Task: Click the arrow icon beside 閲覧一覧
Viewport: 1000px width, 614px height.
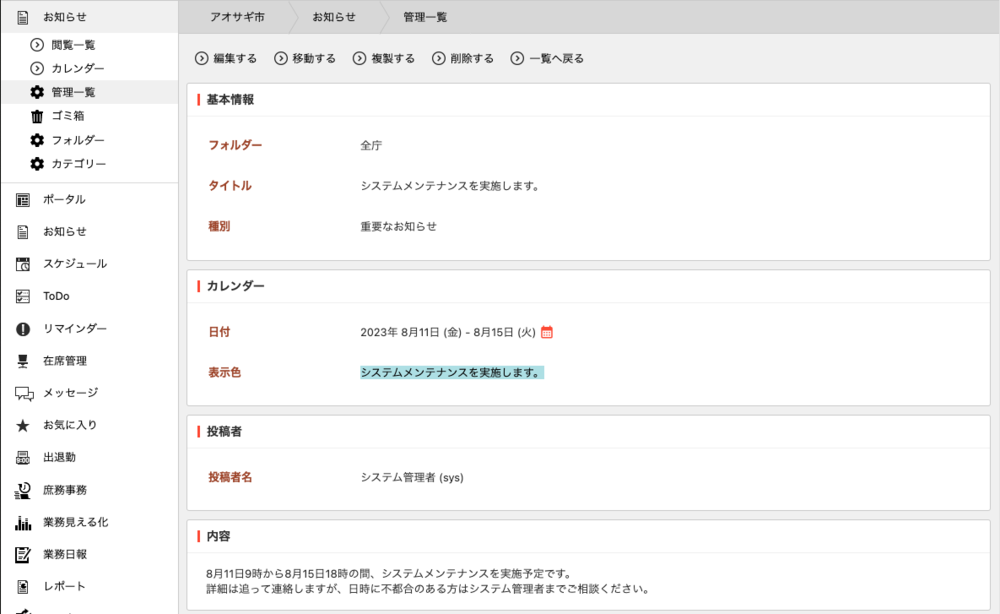Action: [37, 45]
